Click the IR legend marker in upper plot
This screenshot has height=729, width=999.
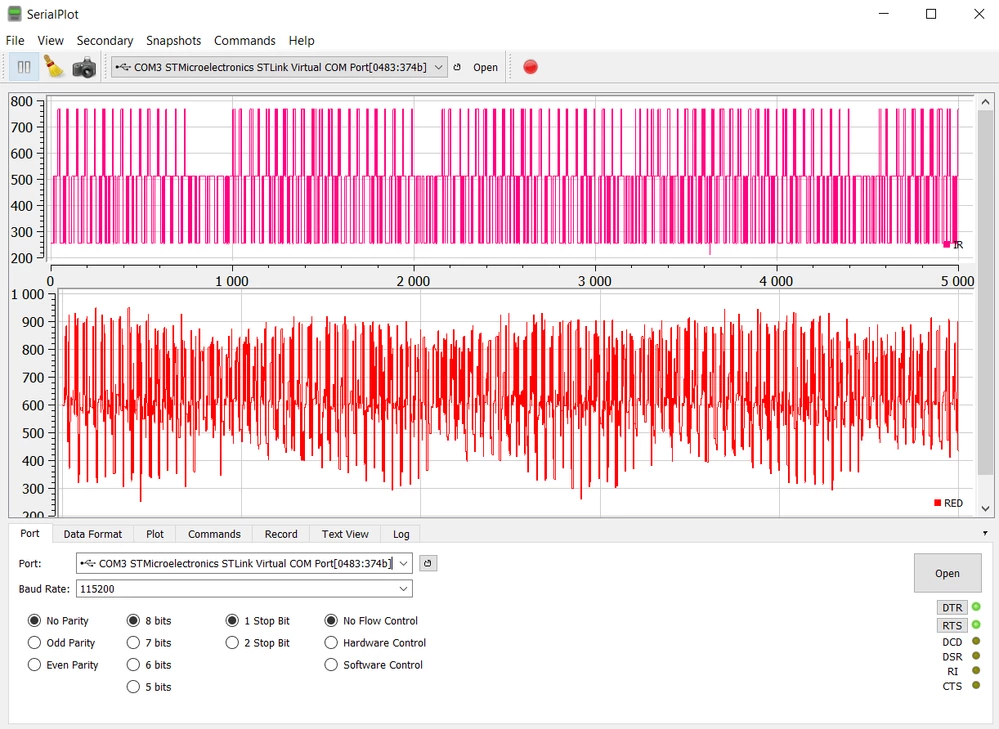tap(946, 244)
